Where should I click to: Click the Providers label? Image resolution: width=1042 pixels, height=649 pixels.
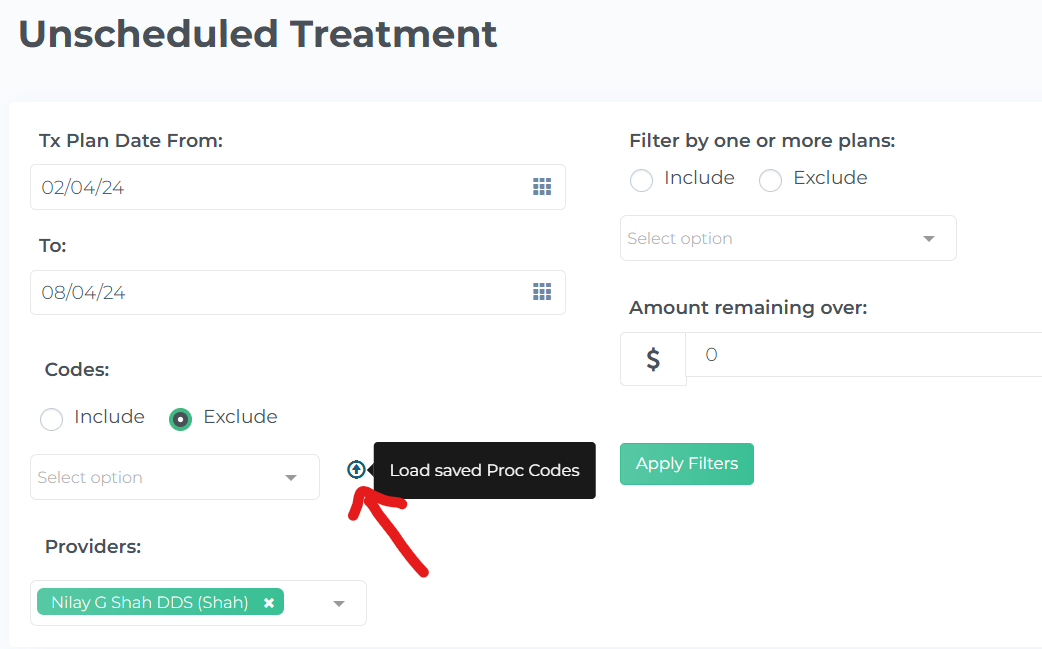coord(93,547)
